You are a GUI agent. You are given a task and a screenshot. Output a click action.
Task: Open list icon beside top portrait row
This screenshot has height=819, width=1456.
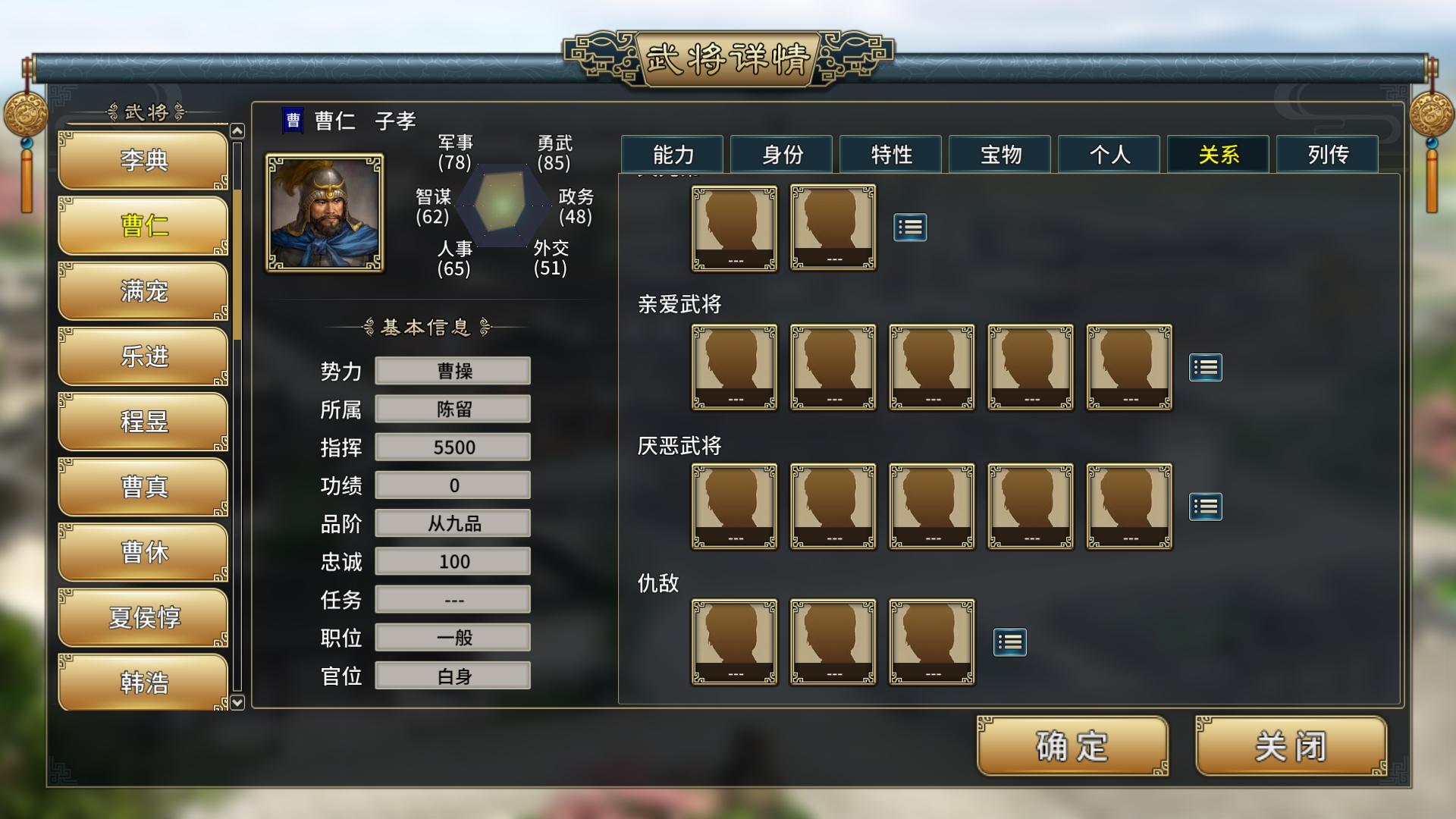coord(910,227)
